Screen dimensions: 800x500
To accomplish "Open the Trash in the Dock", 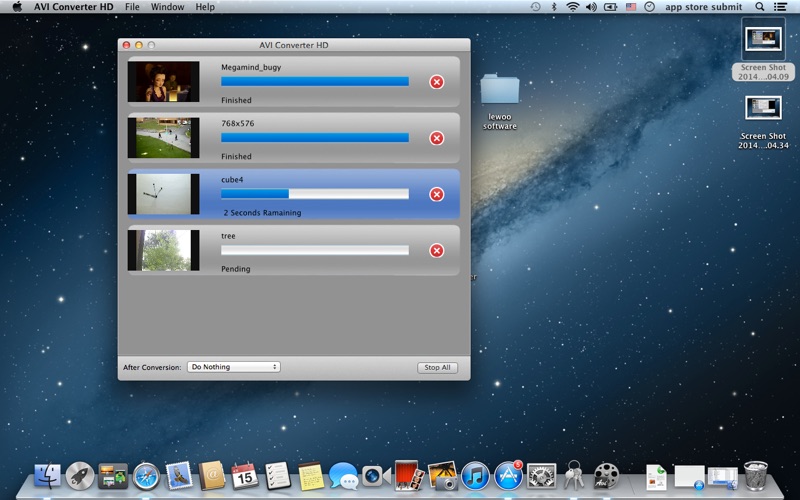I will pyautogui.click(x=756, y=476).
